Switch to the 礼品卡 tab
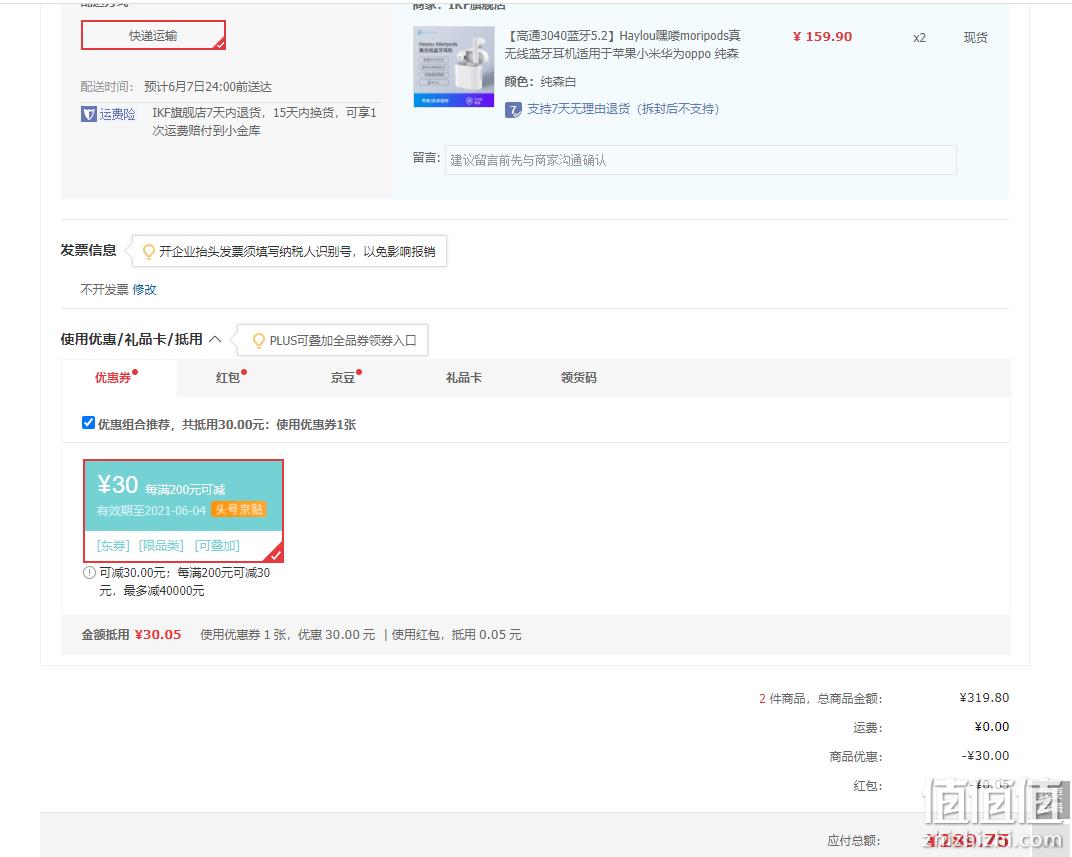1072x857 pixels. [x=464, y=377]
